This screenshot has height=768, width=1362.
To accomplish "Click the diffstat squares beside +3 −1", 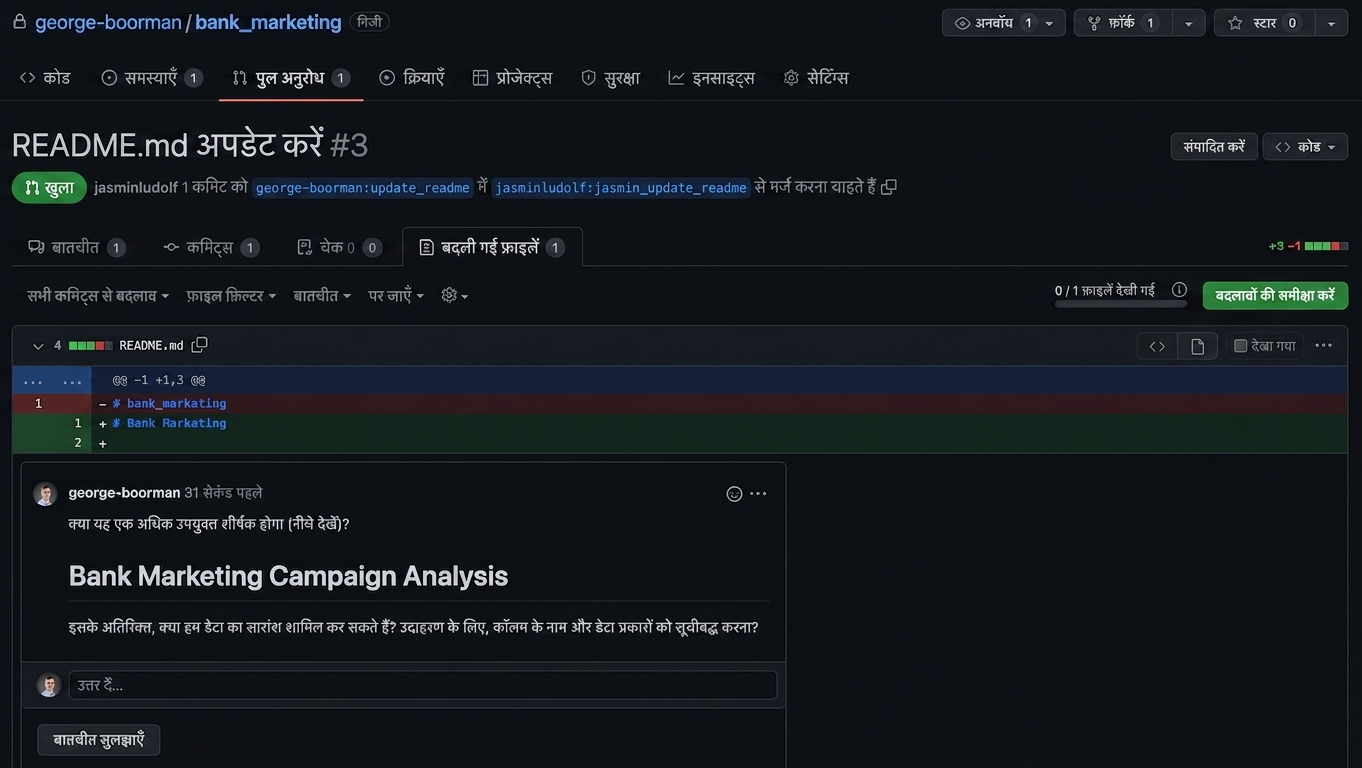I will click(1326, 246).
